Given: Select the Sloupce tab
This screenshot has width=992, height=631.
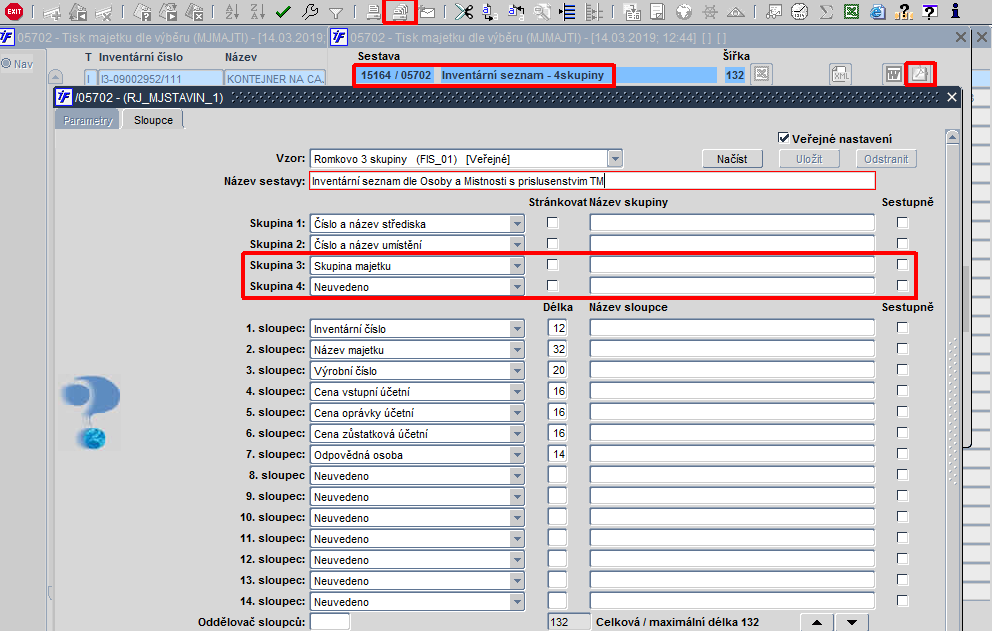Looking at the screenshot, I should (153, 120).
